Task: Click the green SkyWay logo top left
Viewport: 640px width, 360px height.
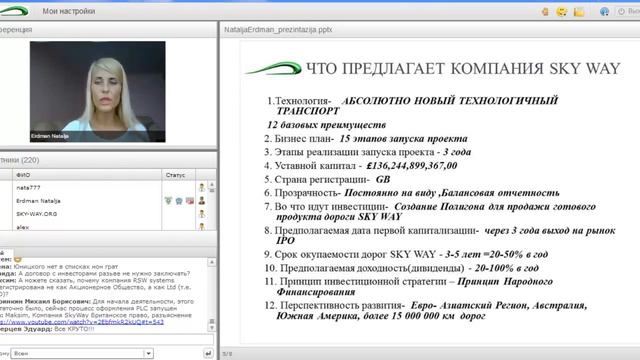Action: point(14,11)
